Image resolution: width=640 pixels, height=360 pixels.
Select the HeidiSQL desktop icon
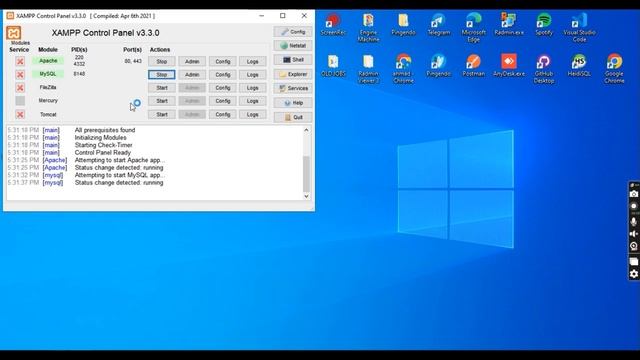(x=579, y=66)
